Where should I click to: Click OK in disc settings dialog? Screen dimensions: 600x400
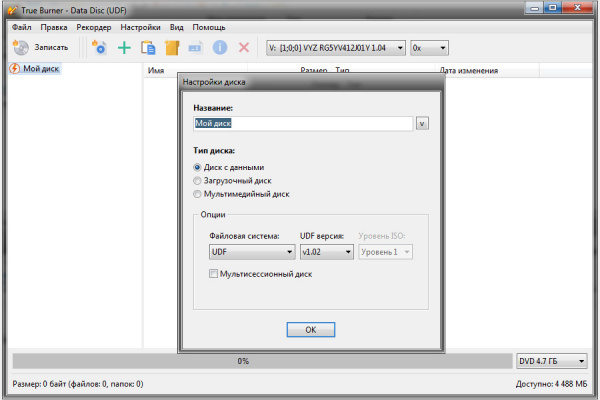click(311, 330)
